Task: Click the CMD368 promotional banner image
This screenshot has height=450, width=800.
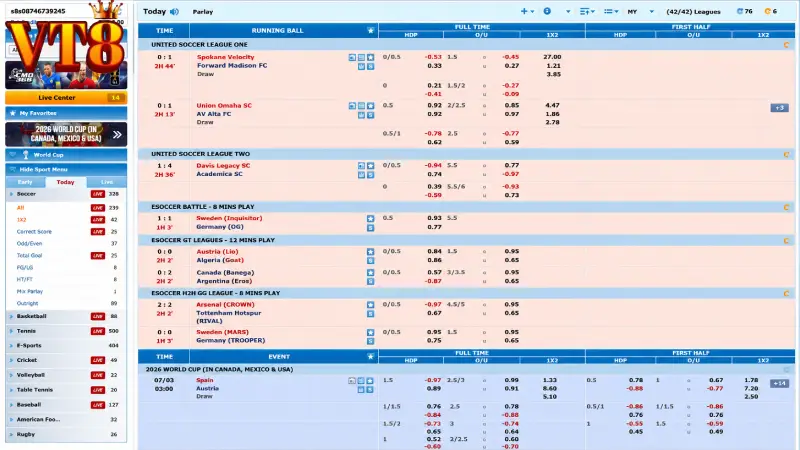Action: [66, 76]
